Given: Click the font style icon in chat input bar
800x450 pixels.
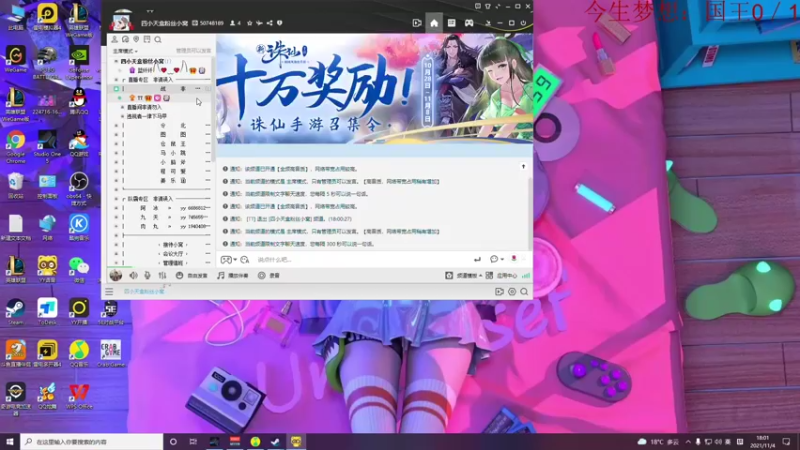Looking at the screenshot, I should pos(245,260).
